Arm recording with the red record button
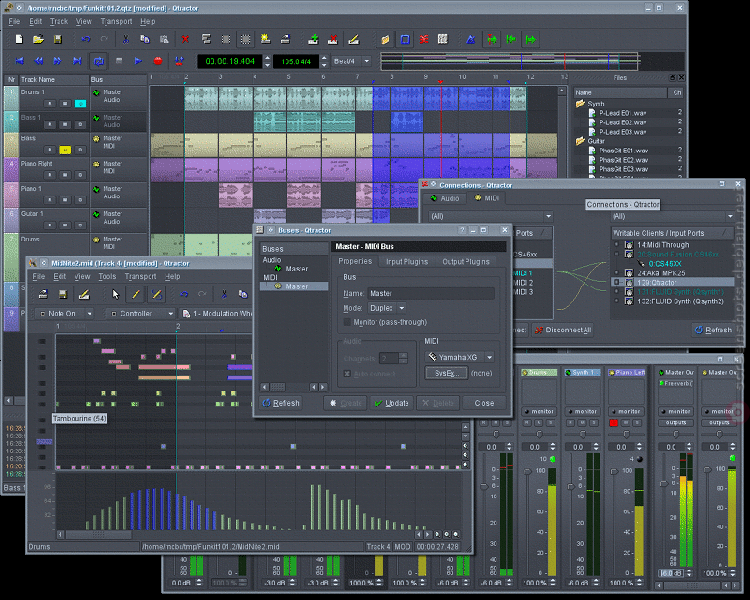This screenshot has height=600, width=750. [x=158, y=61]
